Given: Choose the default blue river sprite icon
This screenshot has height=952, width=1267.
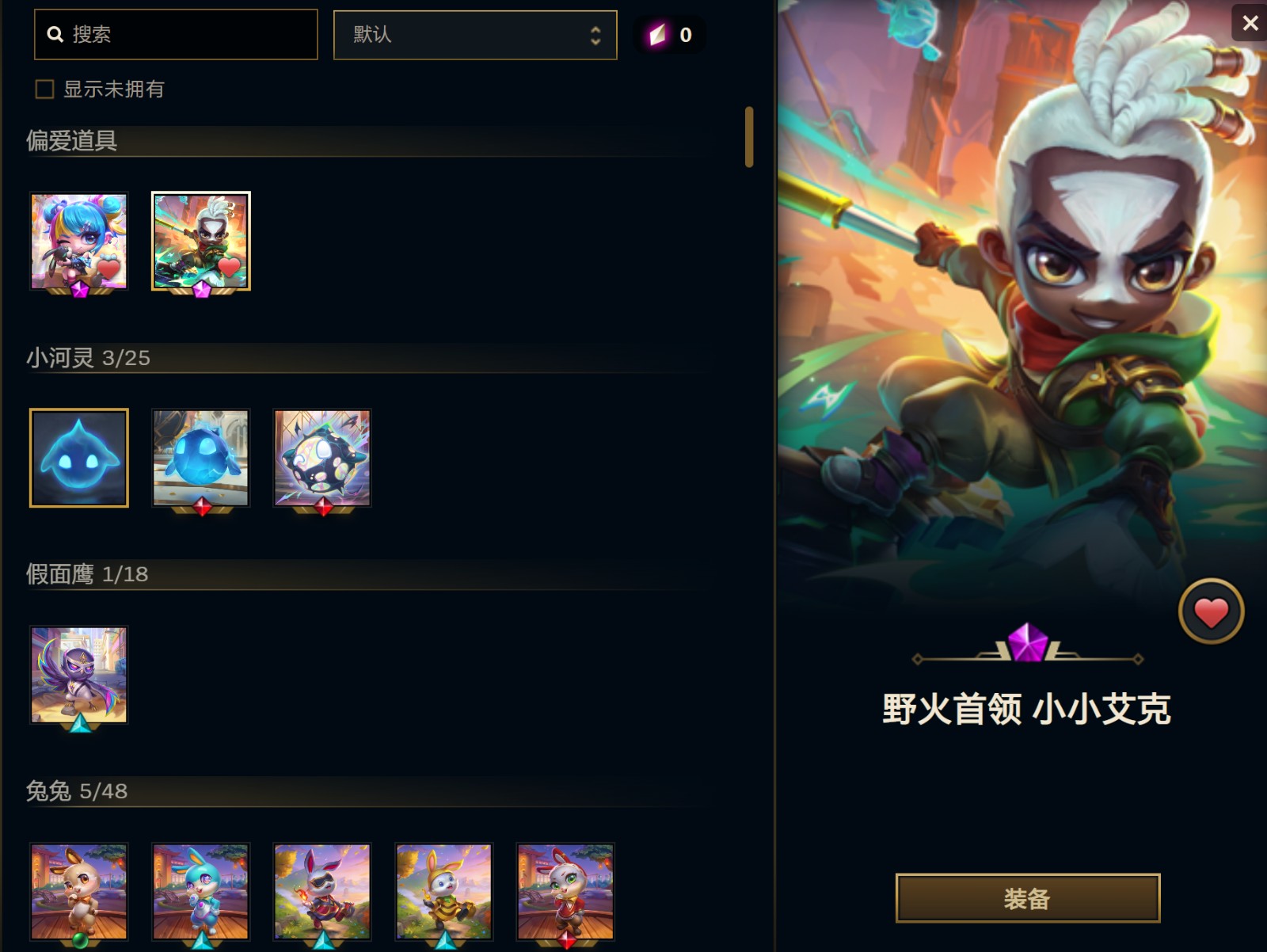Looking at the screenshot, I should coord(78,458).
